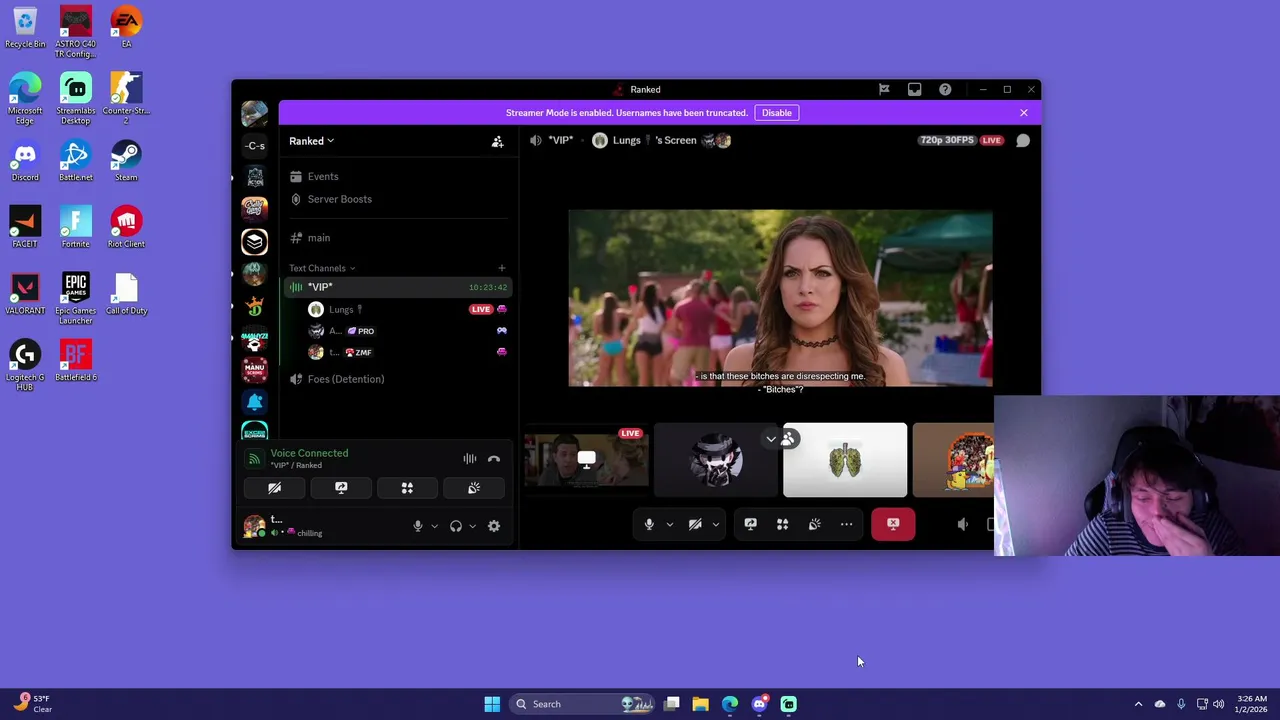1280x720 pixels.
Task: Show the voice channel chat bubble
Action: 1023,141
